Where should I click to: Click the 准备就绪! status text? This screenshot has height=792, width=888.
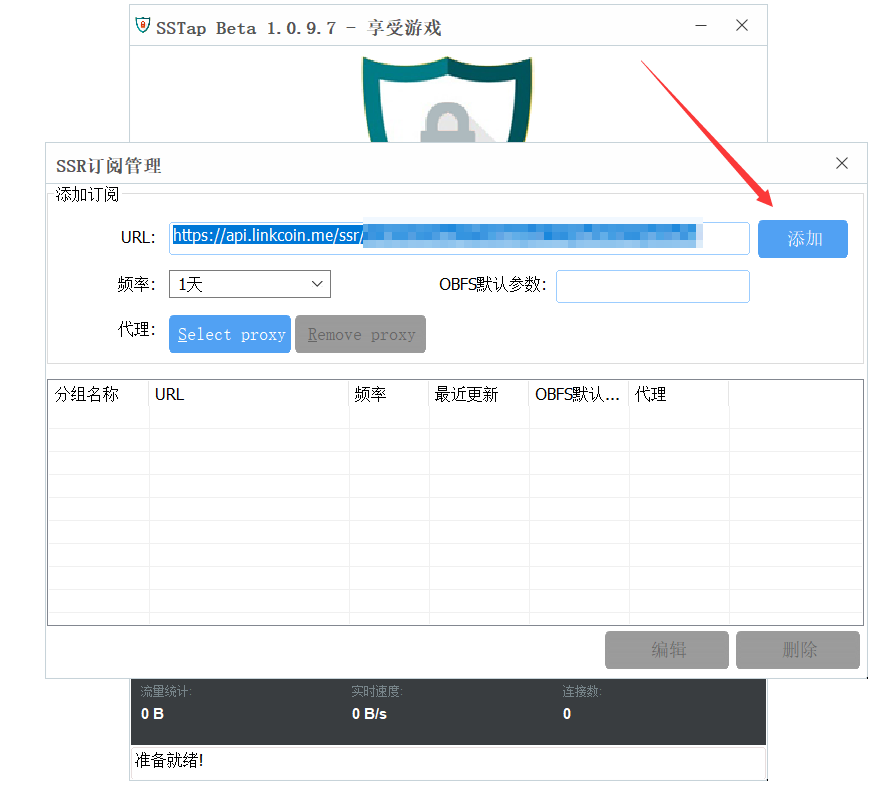coord(169,760)
